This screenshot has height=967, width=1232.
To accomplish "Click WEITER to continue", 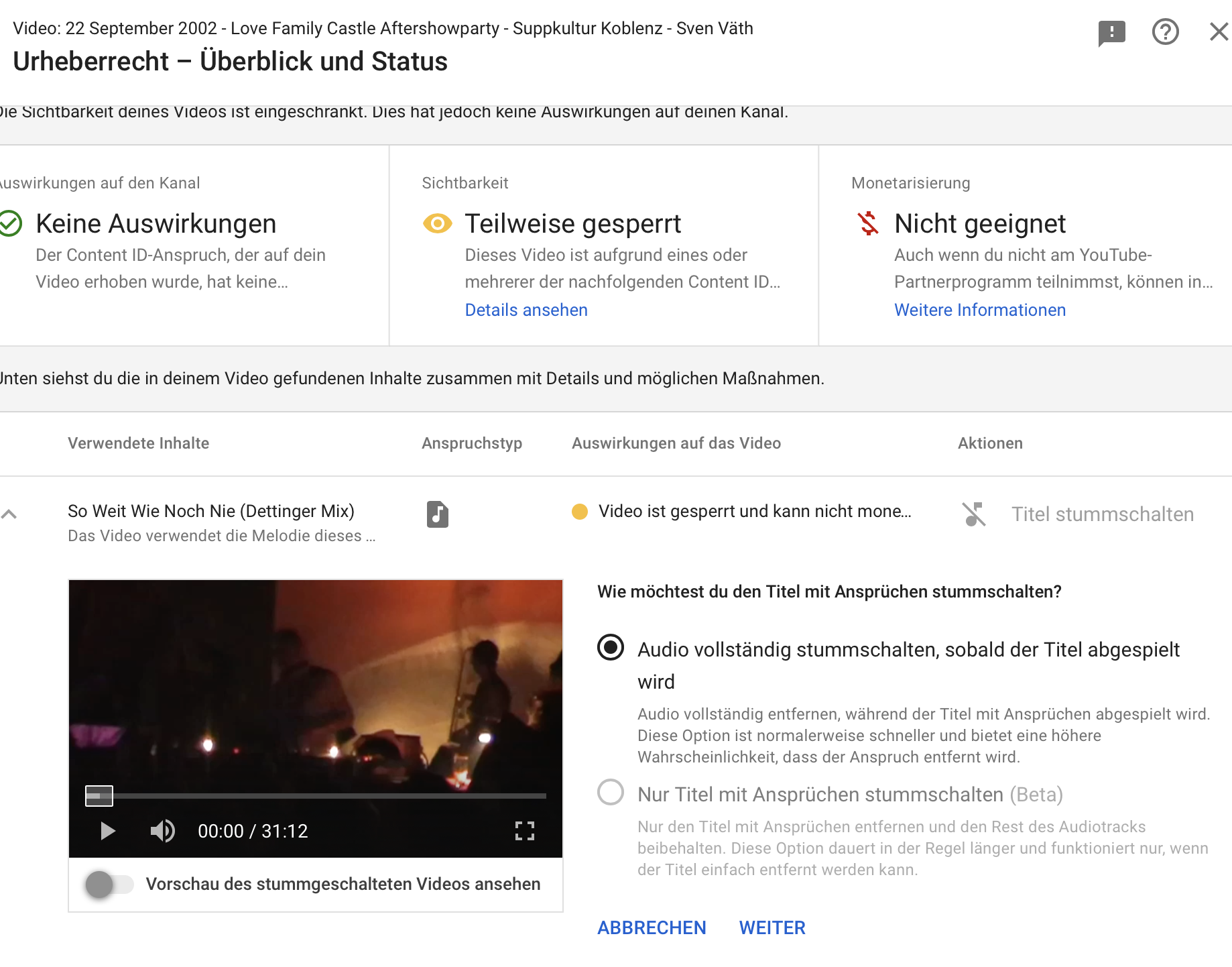I will [772, 927].
